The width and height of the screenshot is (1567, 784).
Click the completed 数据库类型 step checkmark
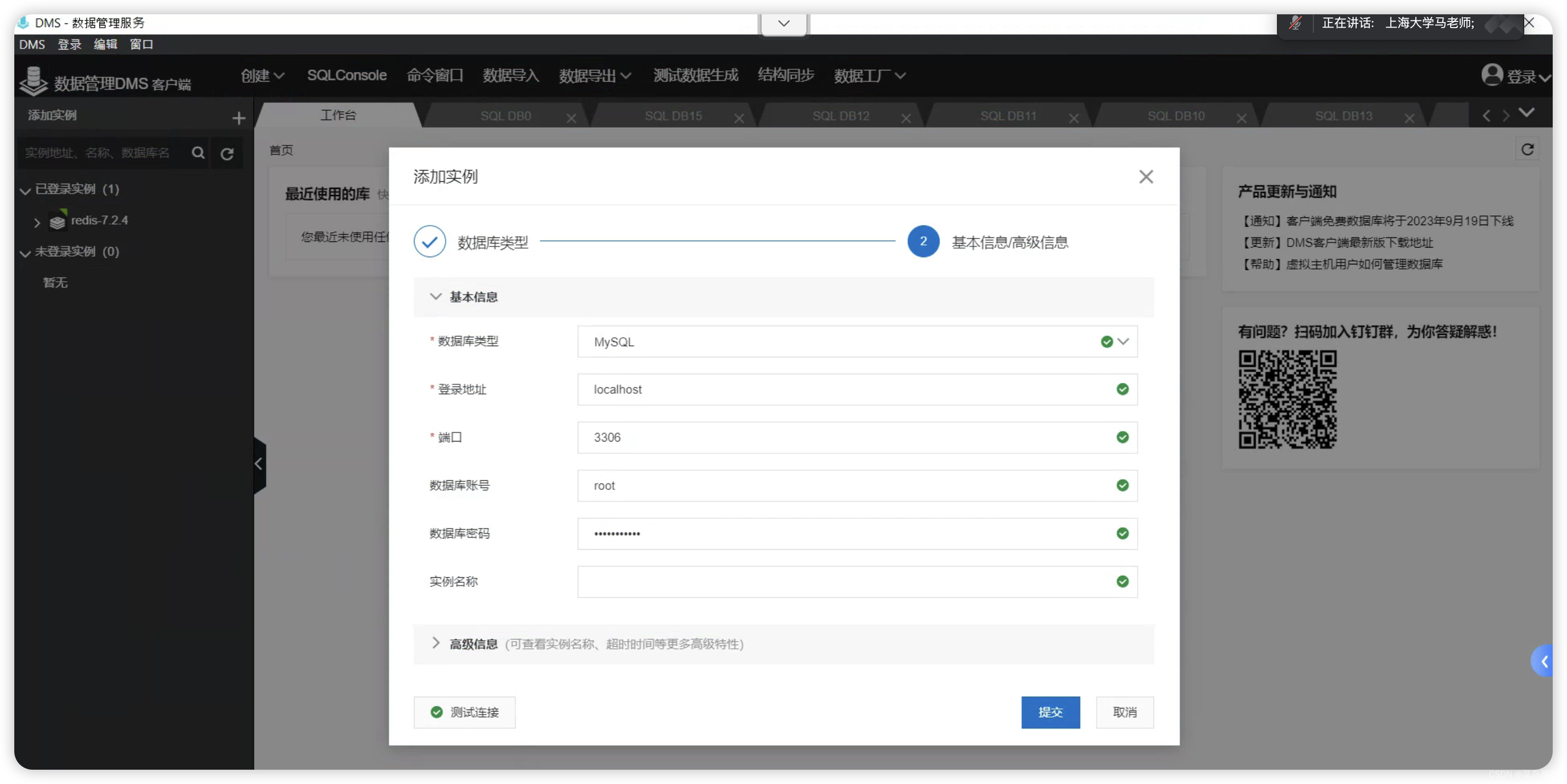(429, 241)
